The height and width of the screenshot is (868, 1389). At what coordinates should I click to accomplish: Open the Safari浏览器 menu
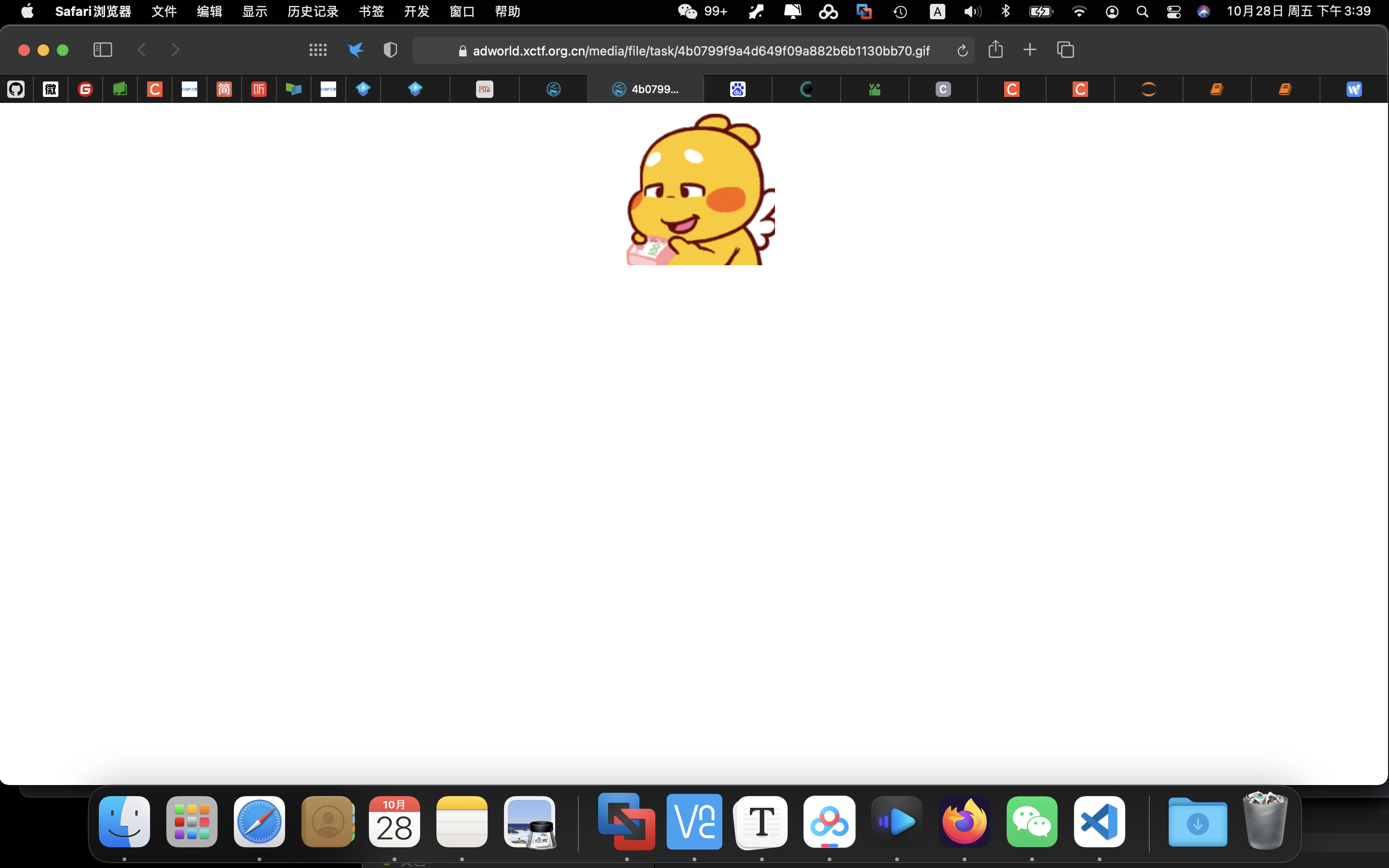[93, 12]
